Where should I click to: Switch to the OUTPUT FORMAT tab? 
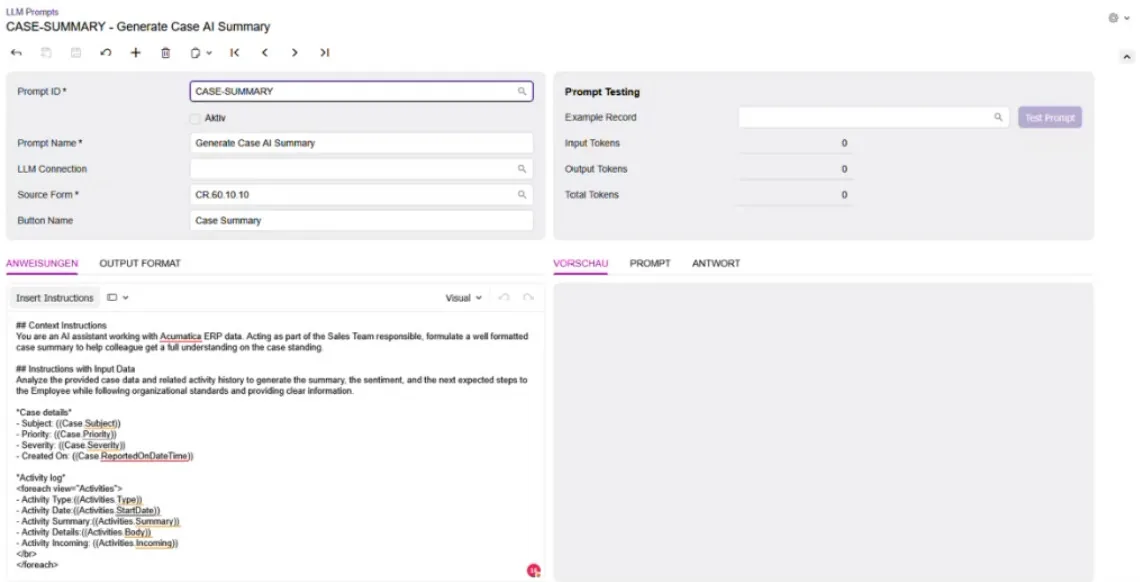[x=140, y=263]
